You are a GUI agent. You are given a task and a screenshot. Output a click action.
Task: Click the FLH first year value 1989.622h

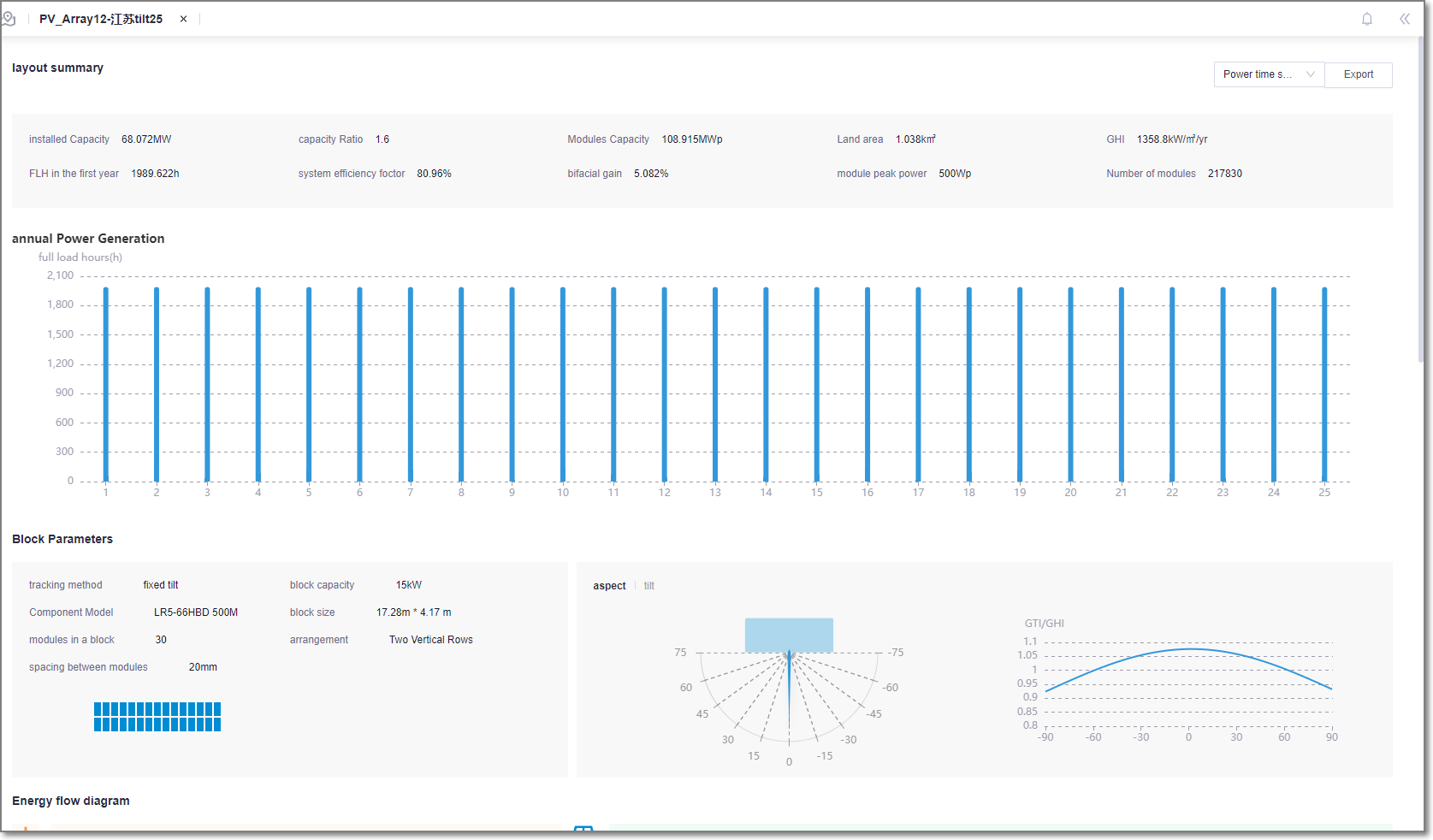pos(155,174)
